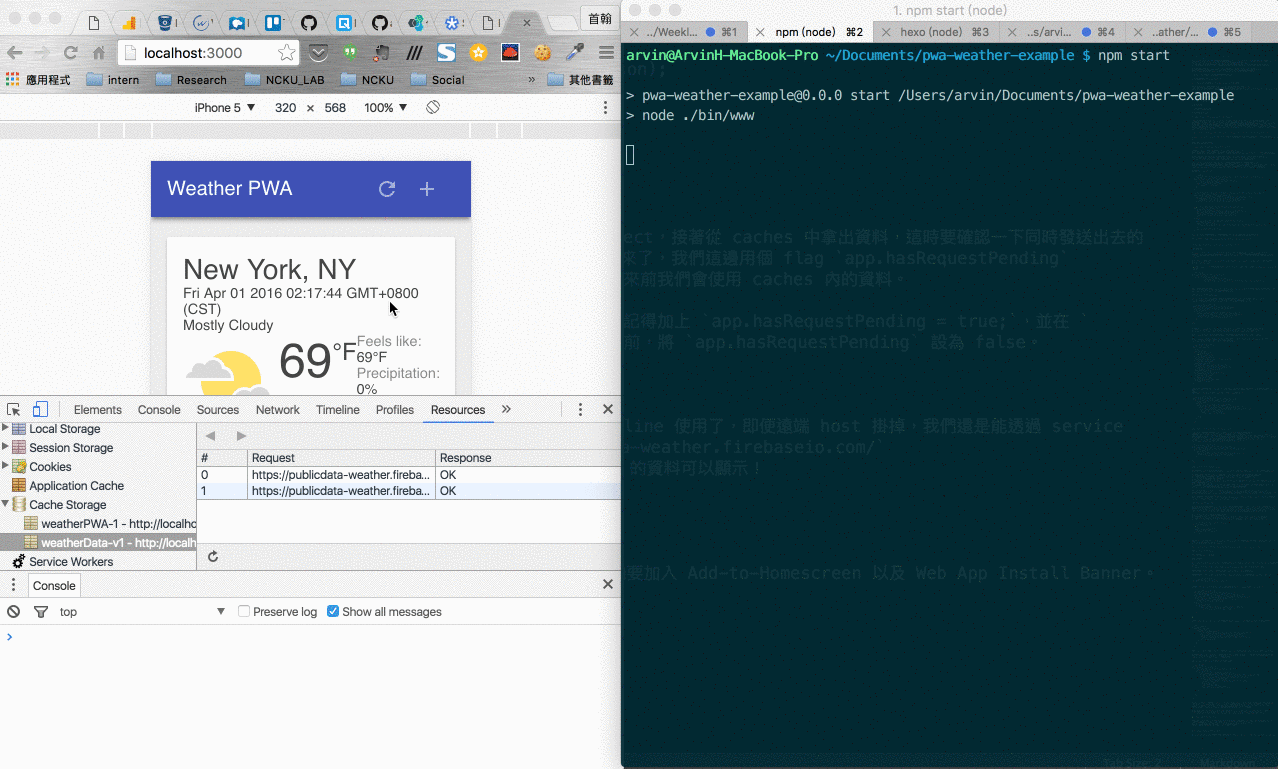Image resolution: width=1278 pixels, height=769 pixels.
Task: Toggle the device mode icon
Action: [40, 410]
